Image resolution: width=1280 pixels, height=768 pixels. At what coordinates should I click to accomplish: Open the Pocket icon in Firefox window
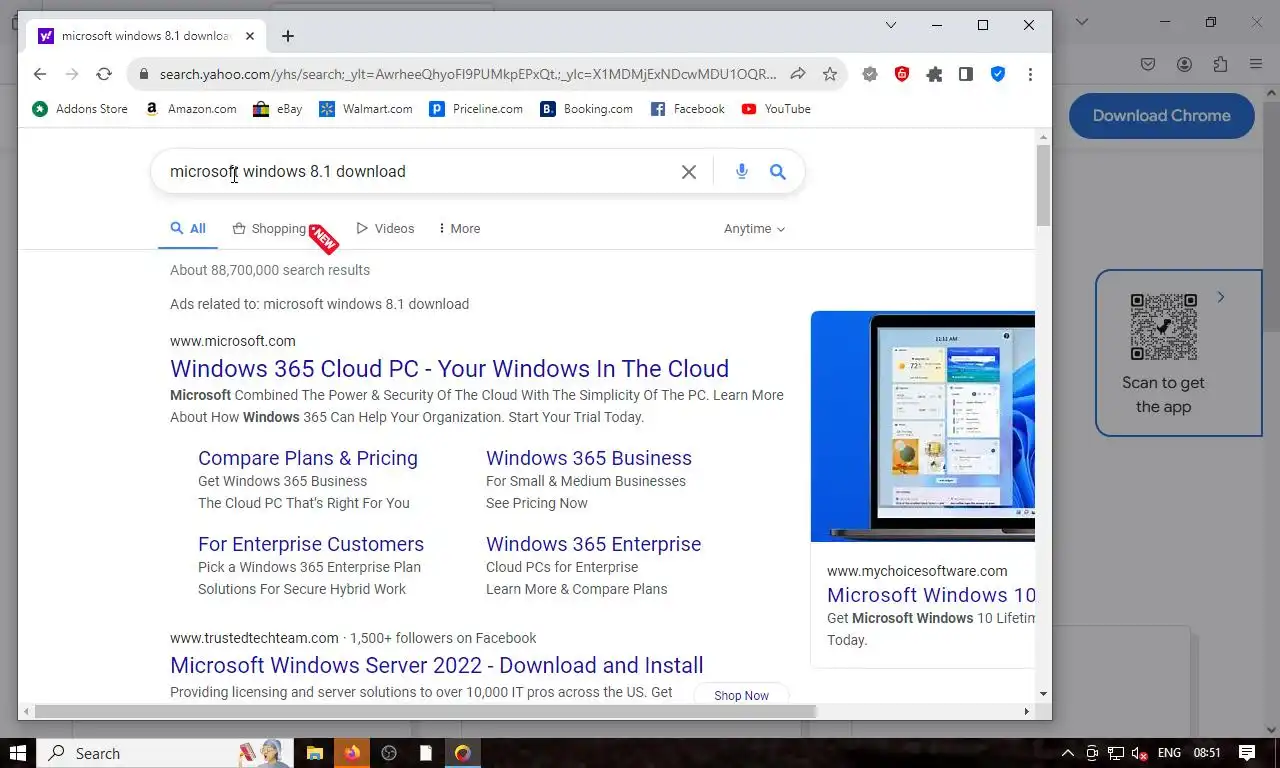point(1149,64)
